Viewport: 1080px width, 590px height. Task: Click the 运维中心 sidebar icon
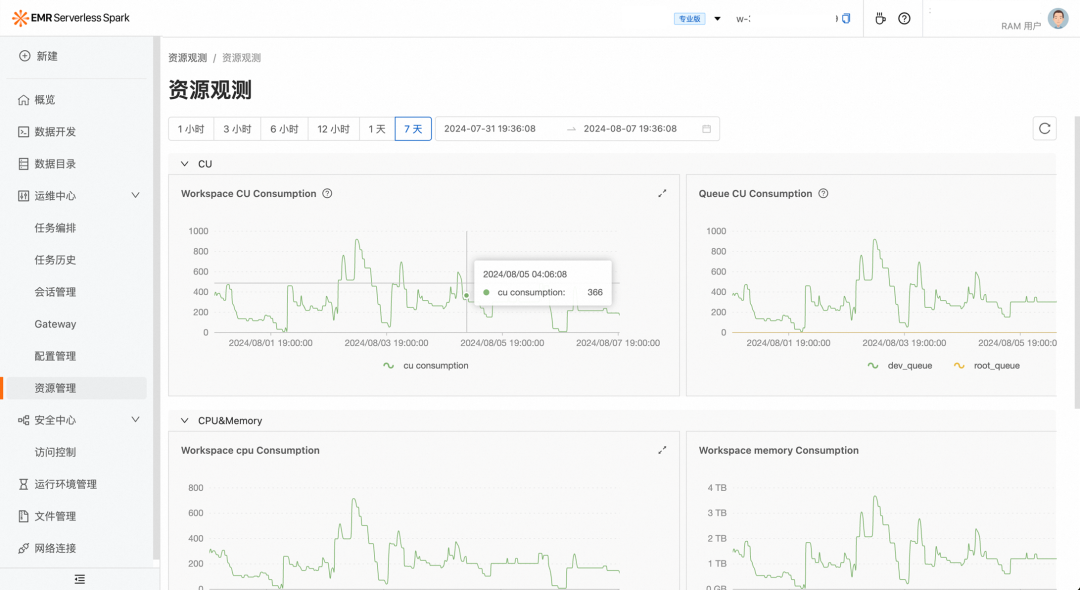(23, 196)
